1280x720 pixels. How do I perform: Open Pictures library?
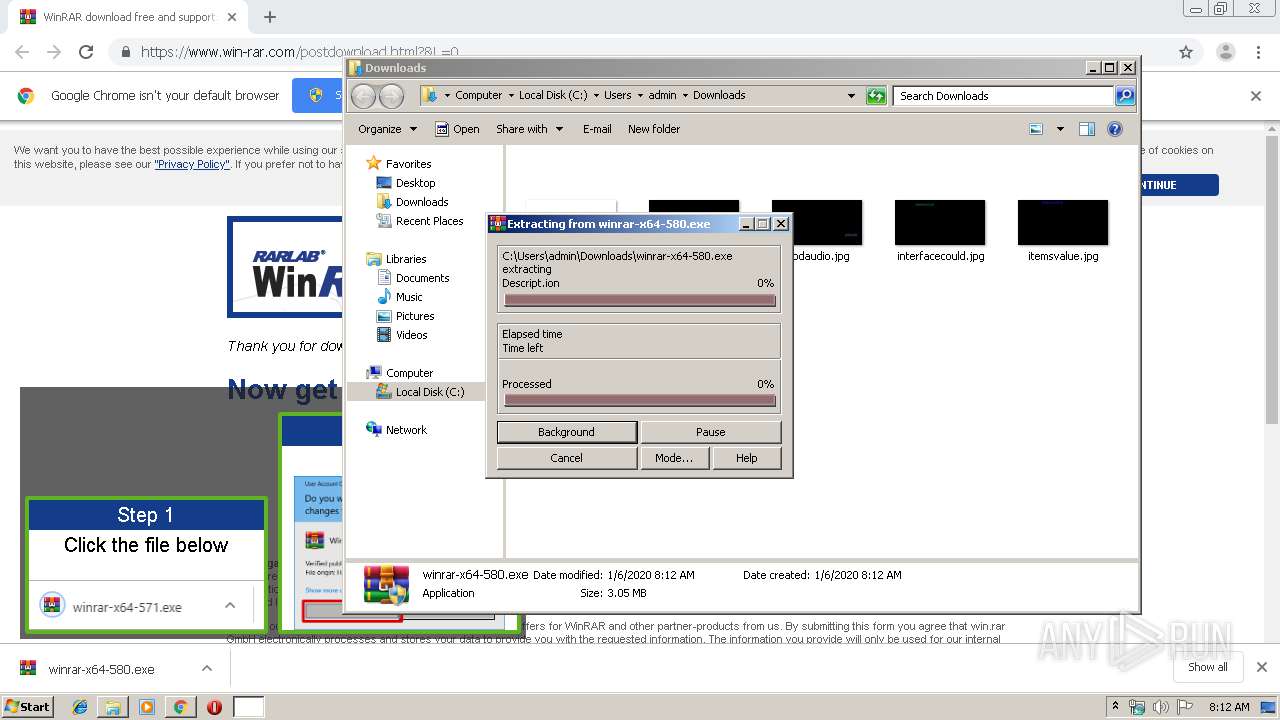tap(405, 316)
